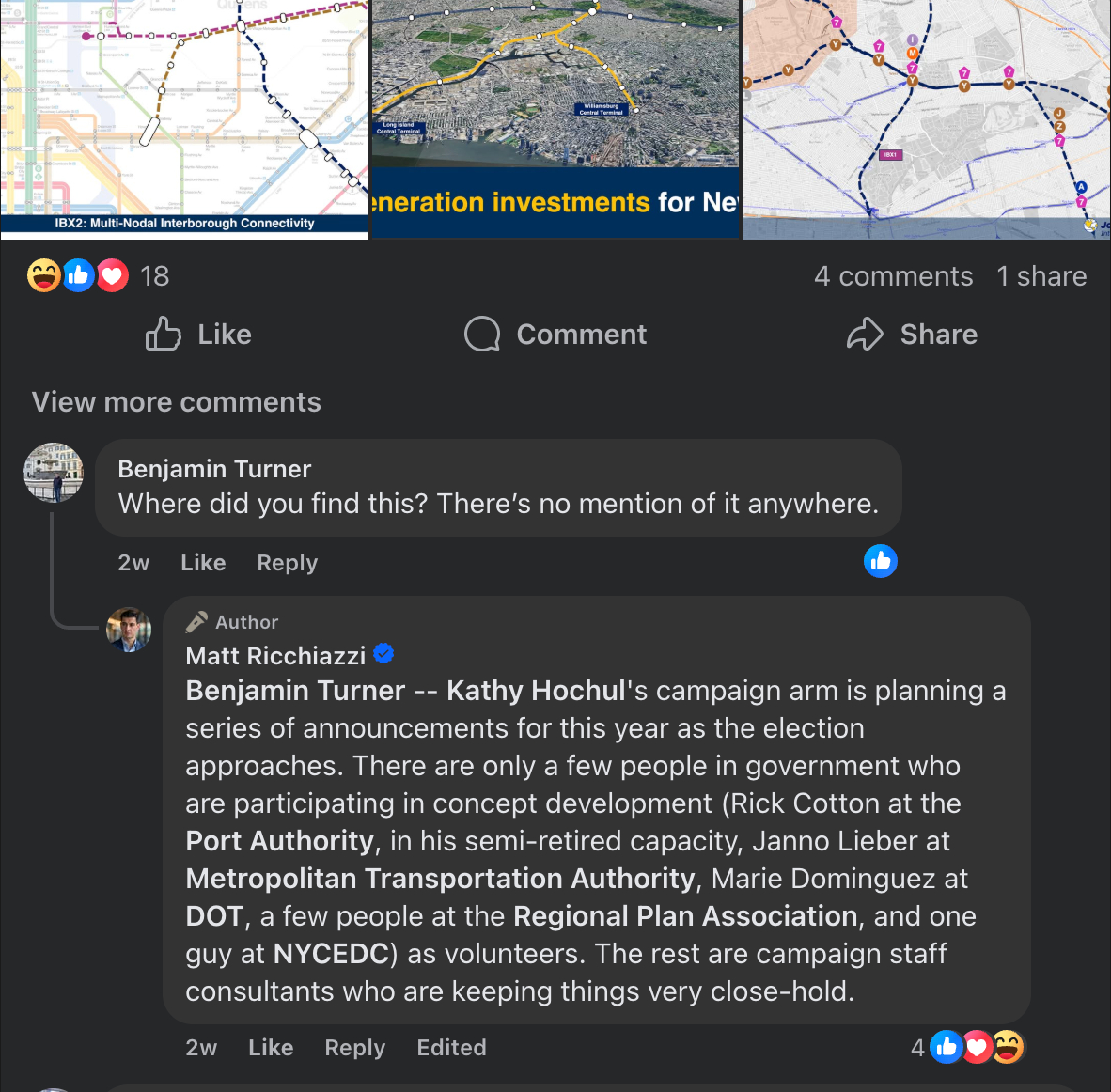Reply to Matt Ricchiazzi's comment

(x=355, y=1048)
